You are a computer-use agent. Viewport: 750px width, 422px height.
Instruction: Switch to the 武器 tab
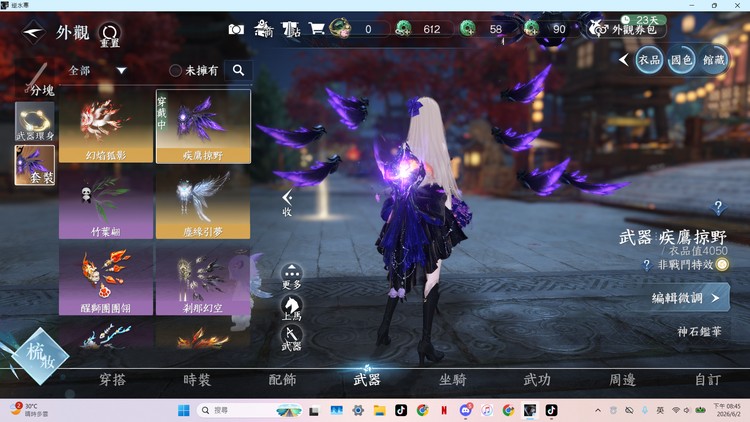[x=367, y=380]
